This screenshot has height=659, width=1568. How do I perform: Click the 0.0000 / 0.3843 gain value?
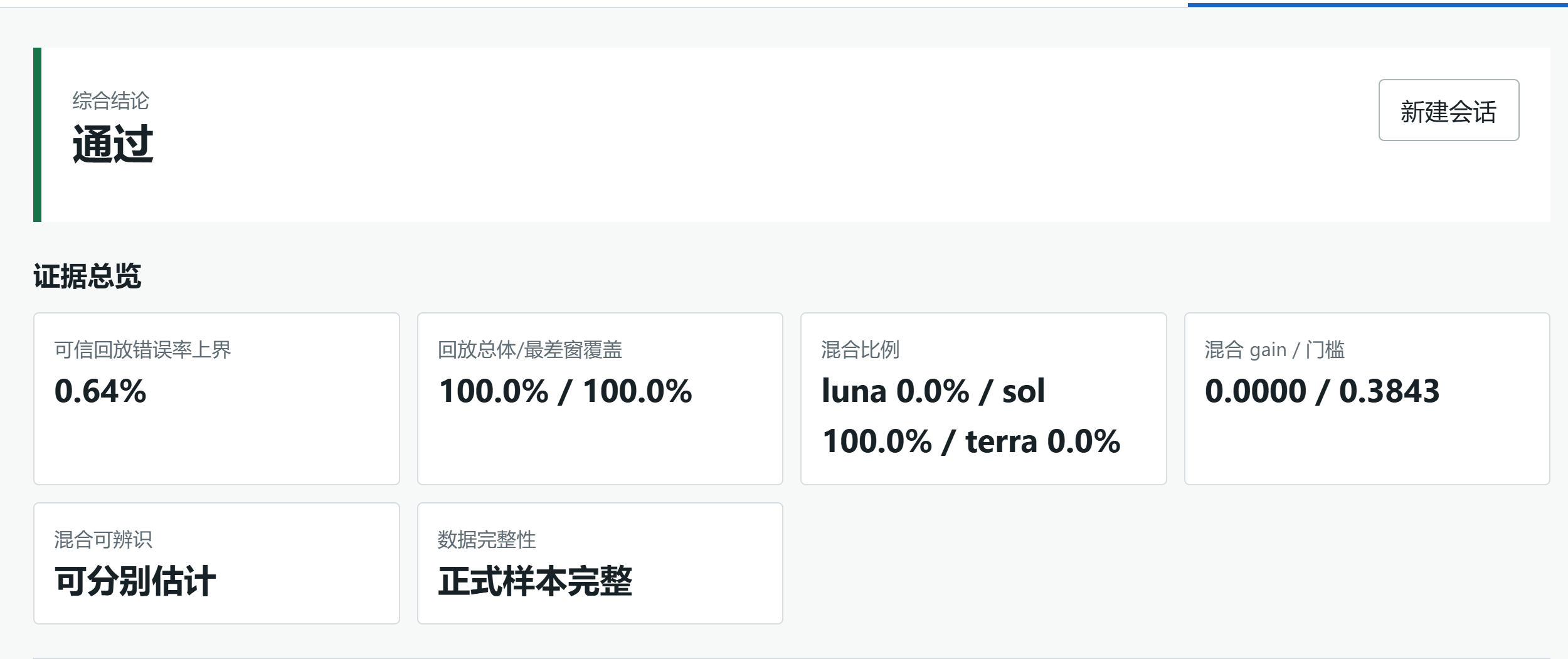(1322, 391)
